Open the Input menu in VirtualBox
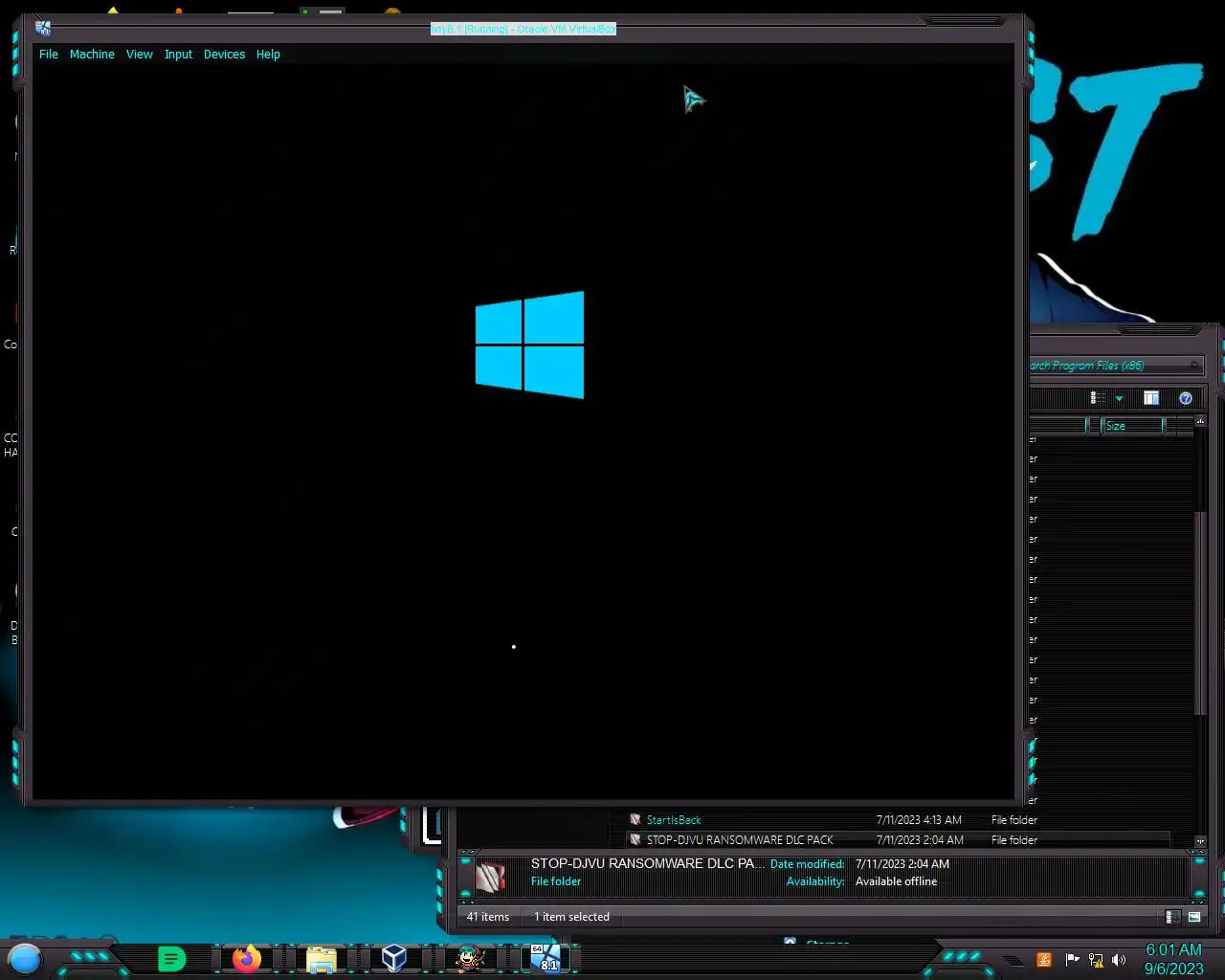This screenshot has height=980, width=1225. pyautogui.click(x=178, y=55)
